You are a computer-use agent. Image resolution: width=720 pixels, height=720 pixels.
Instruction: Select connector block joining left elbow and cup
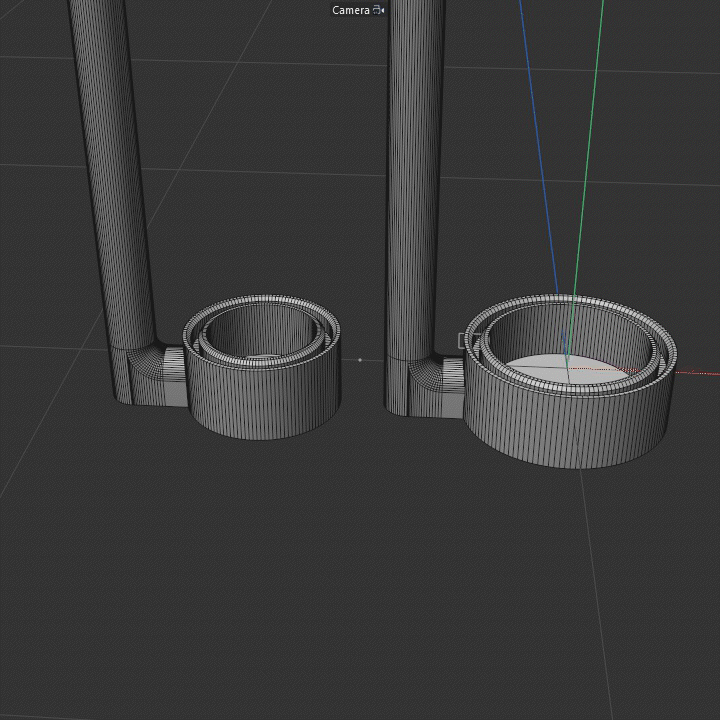click(x=175, y=377)
